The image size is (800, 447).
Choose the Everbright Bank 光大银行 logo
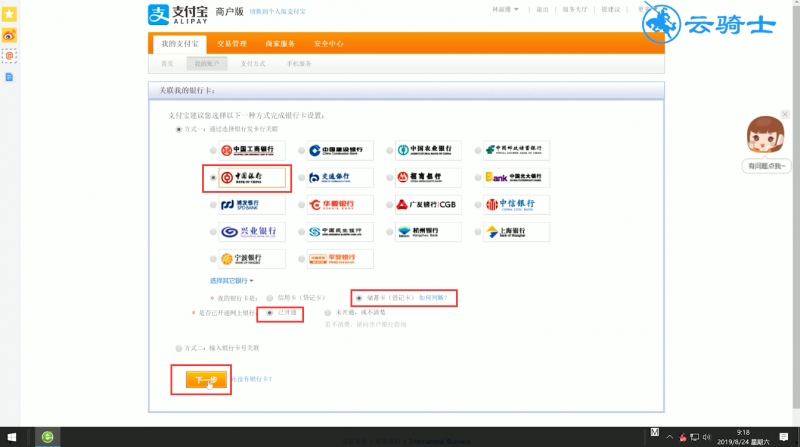pyautogui.click(x=516, y=177)
